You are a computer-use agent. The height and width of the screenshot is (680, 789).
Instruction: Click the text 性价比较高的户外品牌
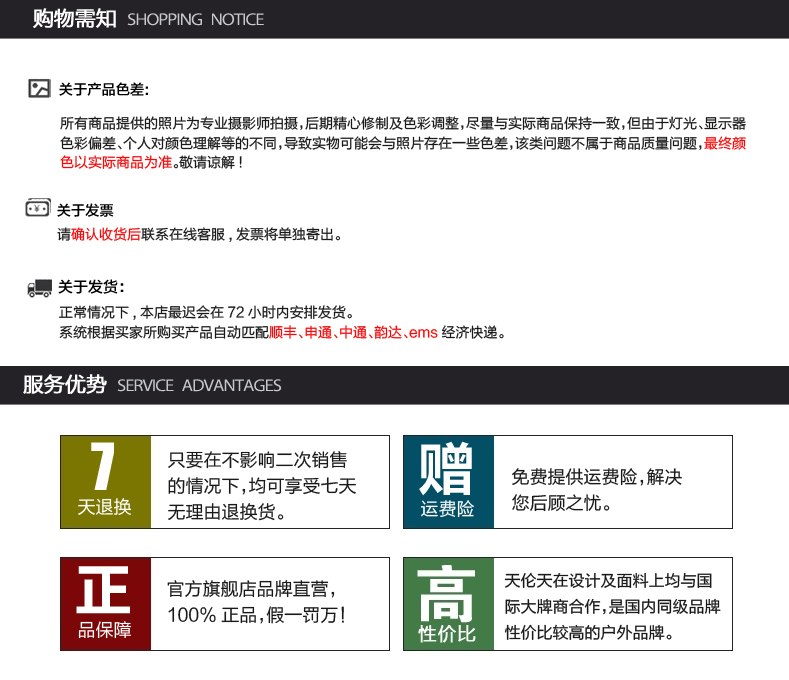click(x=589, y=633)
